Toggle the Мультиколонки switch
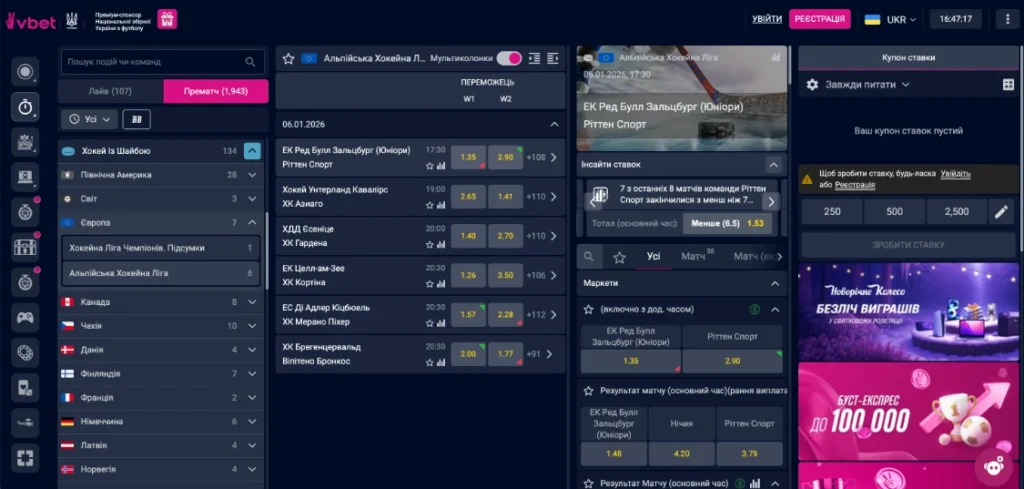The image size is (1024, 489). point(509,59)
